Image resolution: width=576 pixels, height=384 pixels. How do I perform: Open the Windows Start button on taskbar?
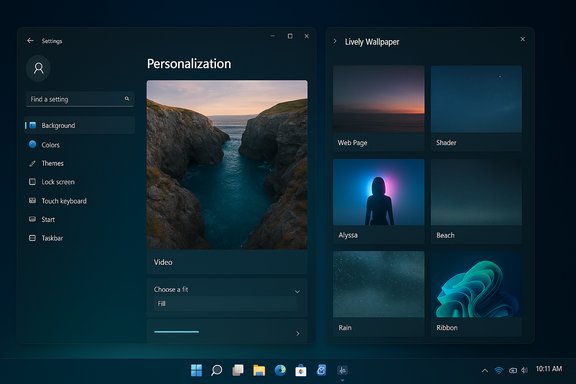tap(197, 370)
